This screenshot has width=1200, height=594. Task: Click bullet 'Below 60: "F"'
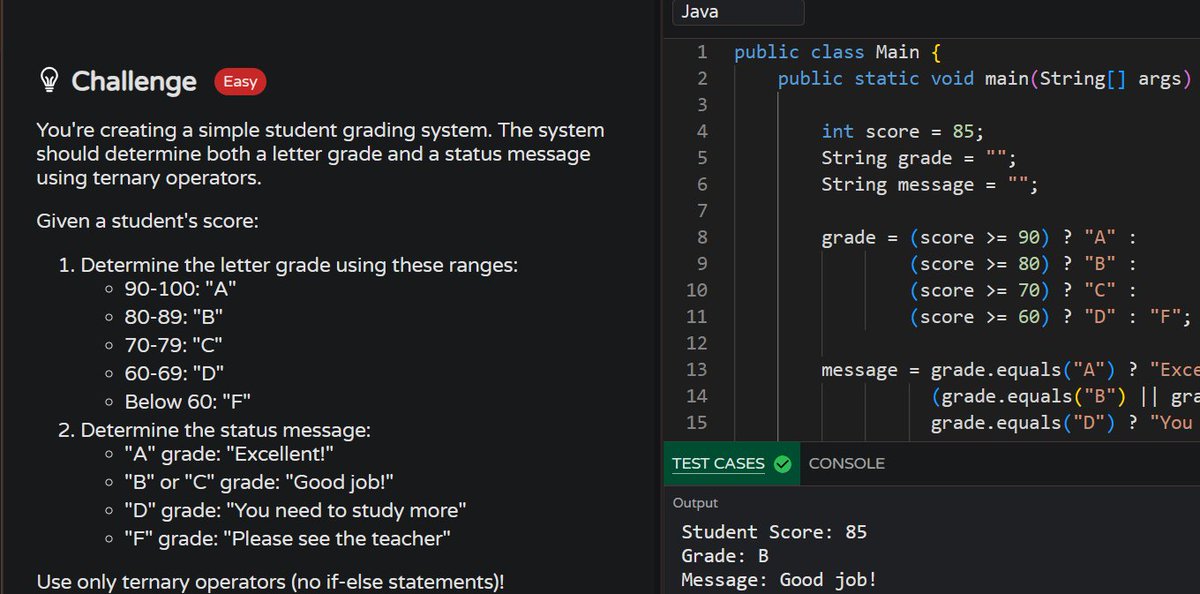[187, 402]
